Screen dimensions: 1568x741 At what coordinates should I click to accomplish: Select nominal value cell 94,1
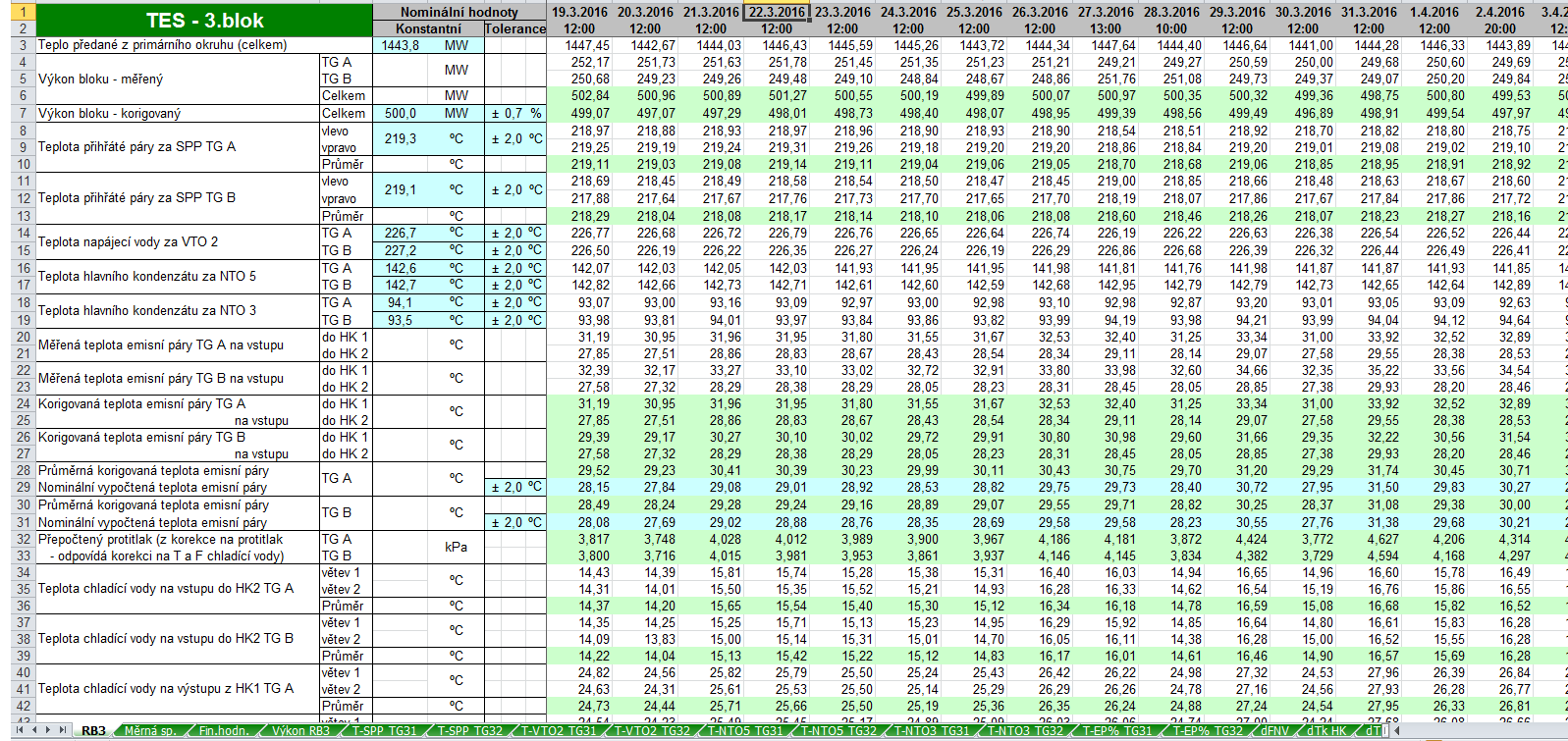pyautogui.click(x=401, y=302)
